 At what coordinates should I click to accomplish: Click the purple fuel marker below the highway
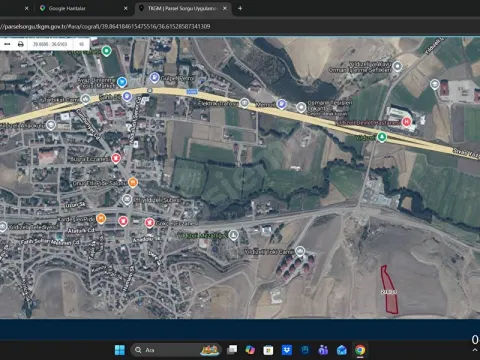point(127,97)
